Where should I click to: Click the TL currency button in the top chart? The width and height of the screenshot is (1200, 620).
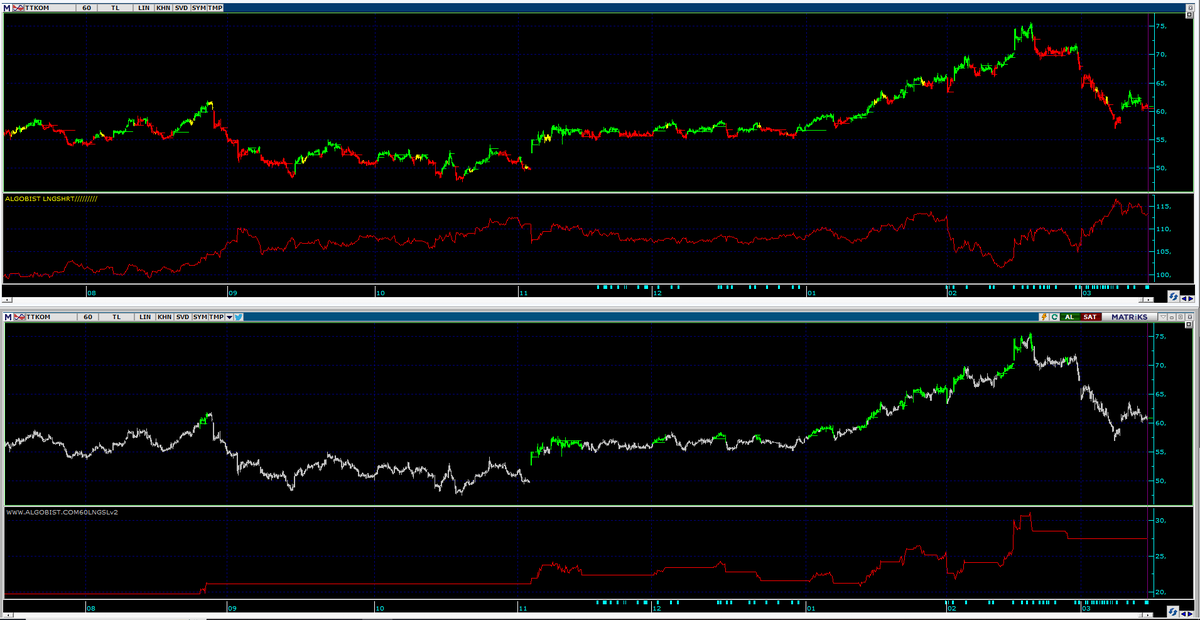click(115, 8)
